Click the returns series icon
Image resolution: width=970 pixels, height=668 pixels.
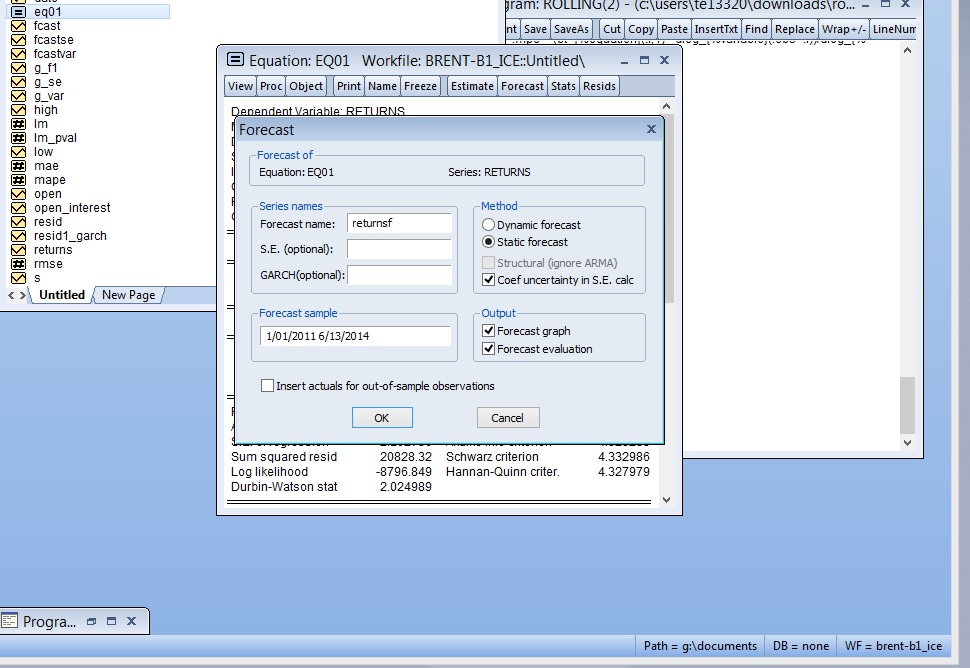(18, 250)
